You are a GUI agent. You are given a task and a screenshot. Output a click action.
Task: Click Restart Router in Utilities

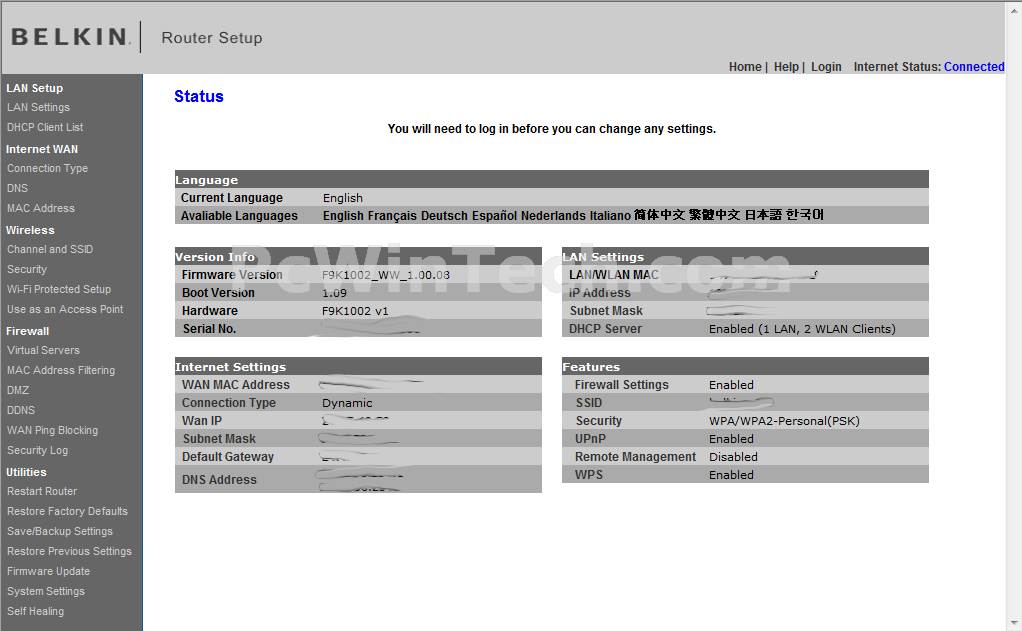point(42,491)
